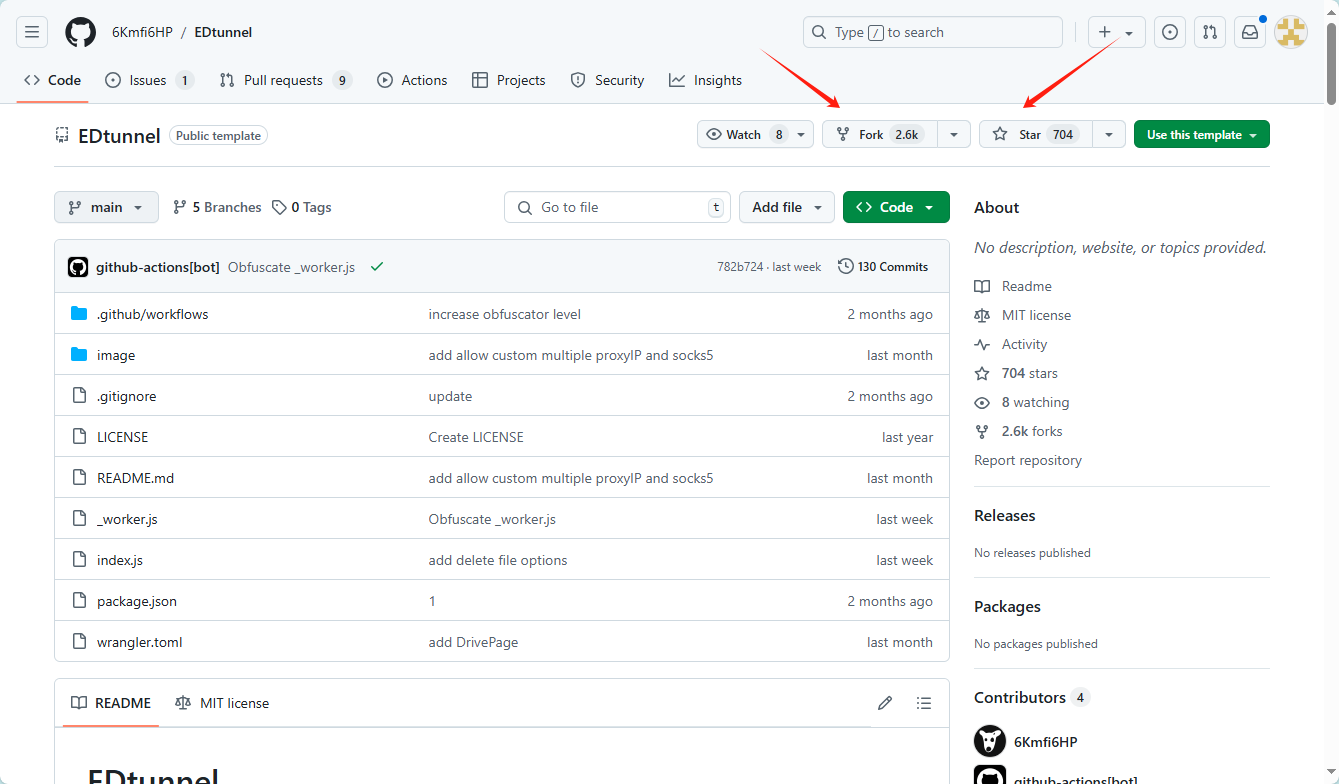Open the package.json file
The image size is (1339, 784).
(x=137, y=601)
